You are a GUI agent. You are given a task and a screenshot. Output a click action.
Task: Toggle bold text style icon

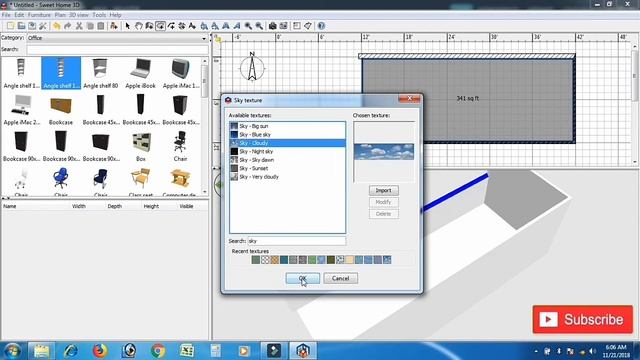point(226,26)
